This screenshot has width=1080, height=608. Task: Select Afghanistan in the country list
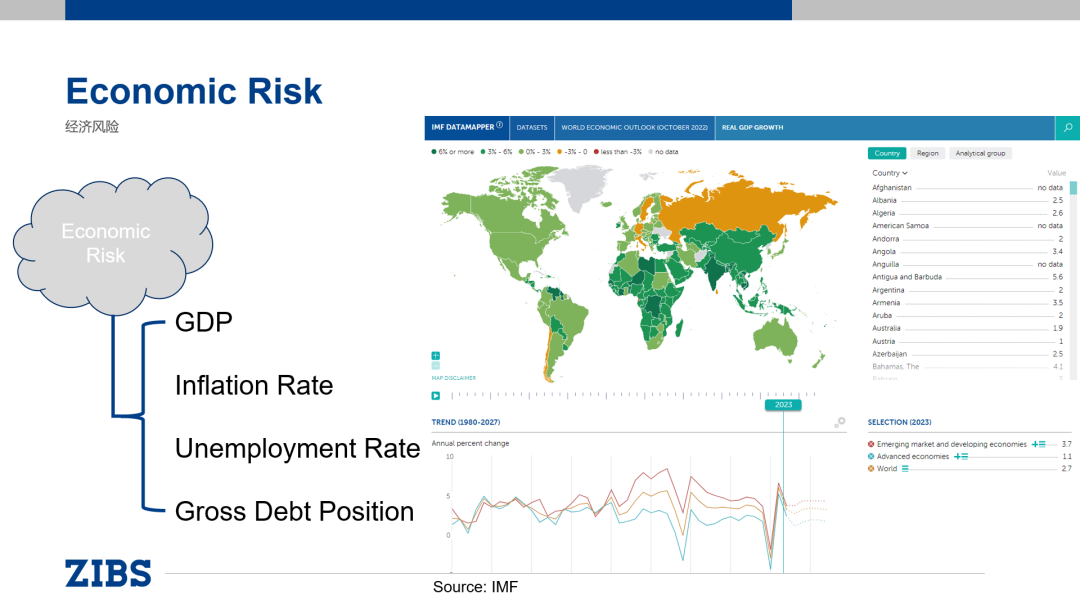pyautogui.click(x=967, y=187)
